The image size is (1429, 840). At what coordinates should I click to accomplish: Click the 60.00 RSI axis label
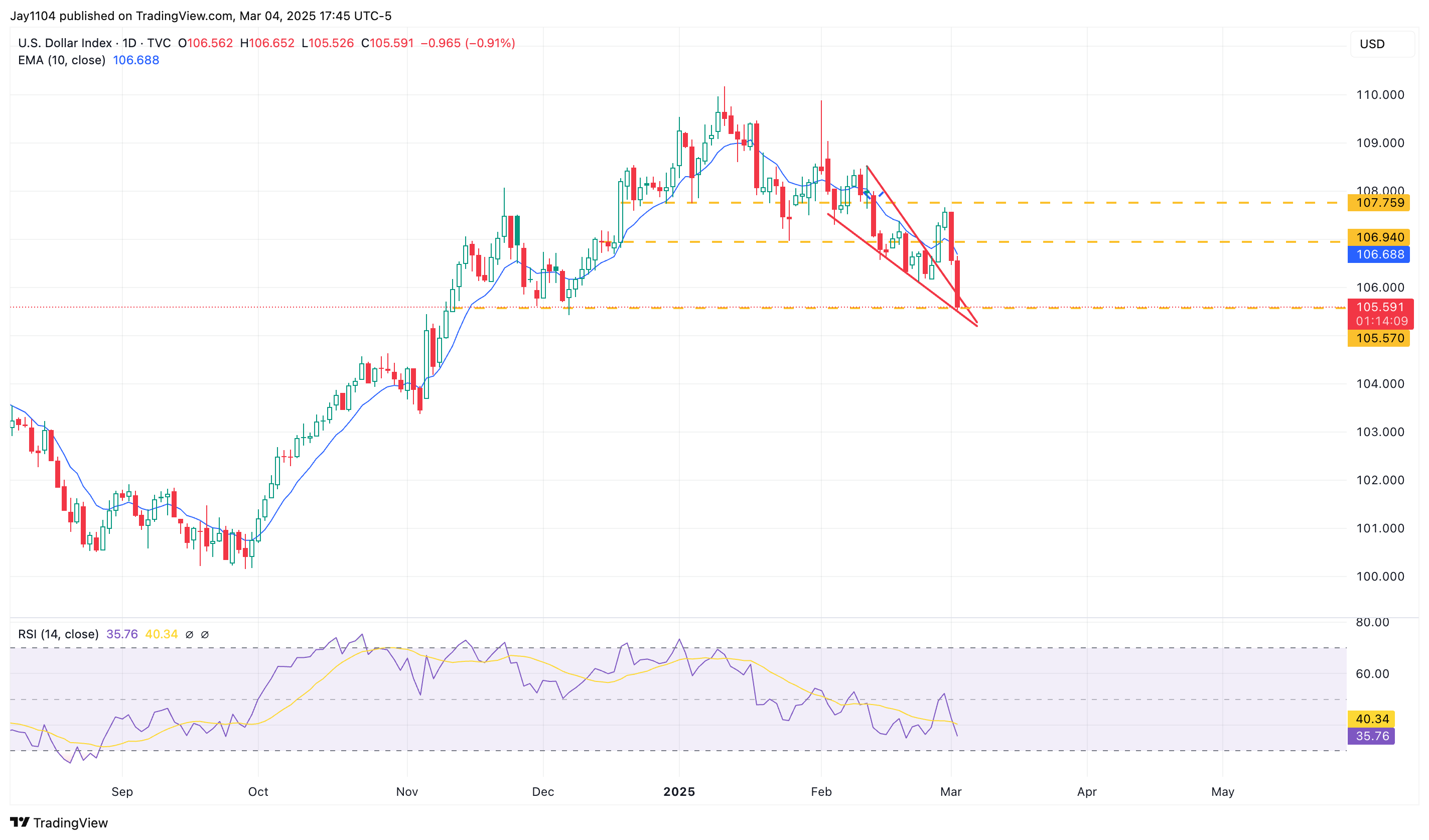tap(1372, 674)
